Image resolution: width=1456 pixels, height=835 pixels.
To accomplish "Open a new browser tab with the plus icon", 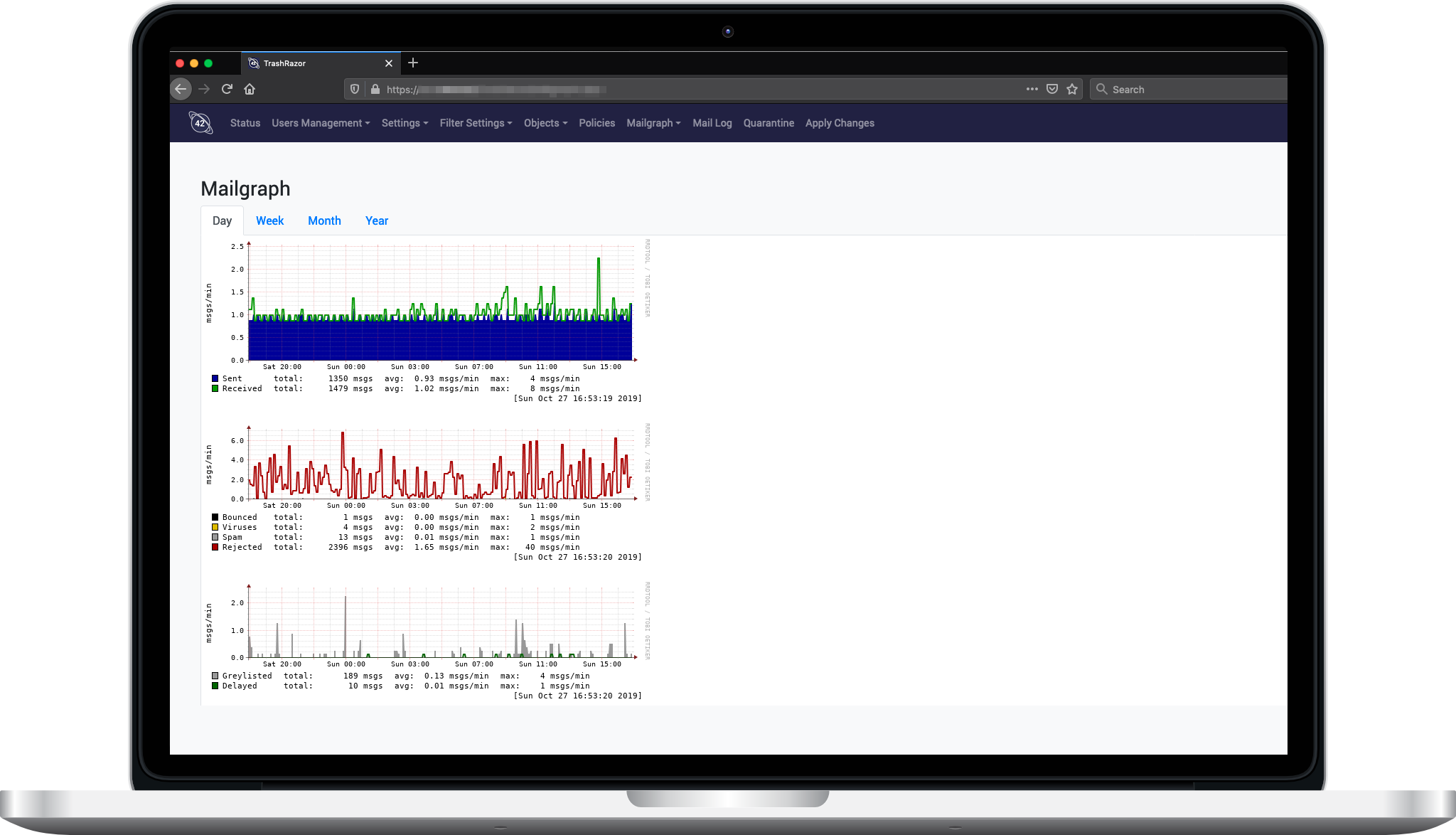I will coord(413,63).
